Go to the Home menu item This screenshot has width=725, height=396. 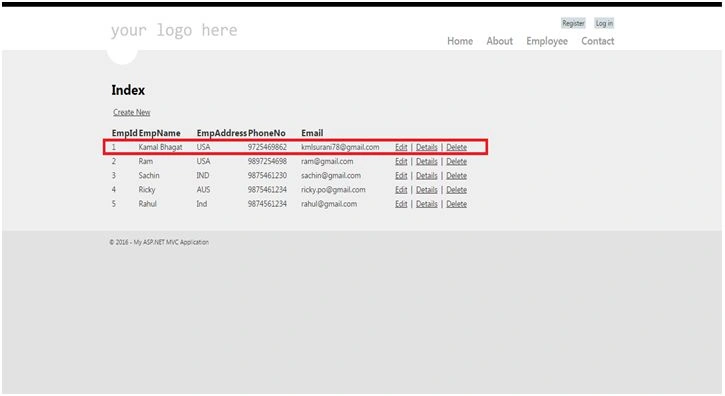click(x=460, y=41)
